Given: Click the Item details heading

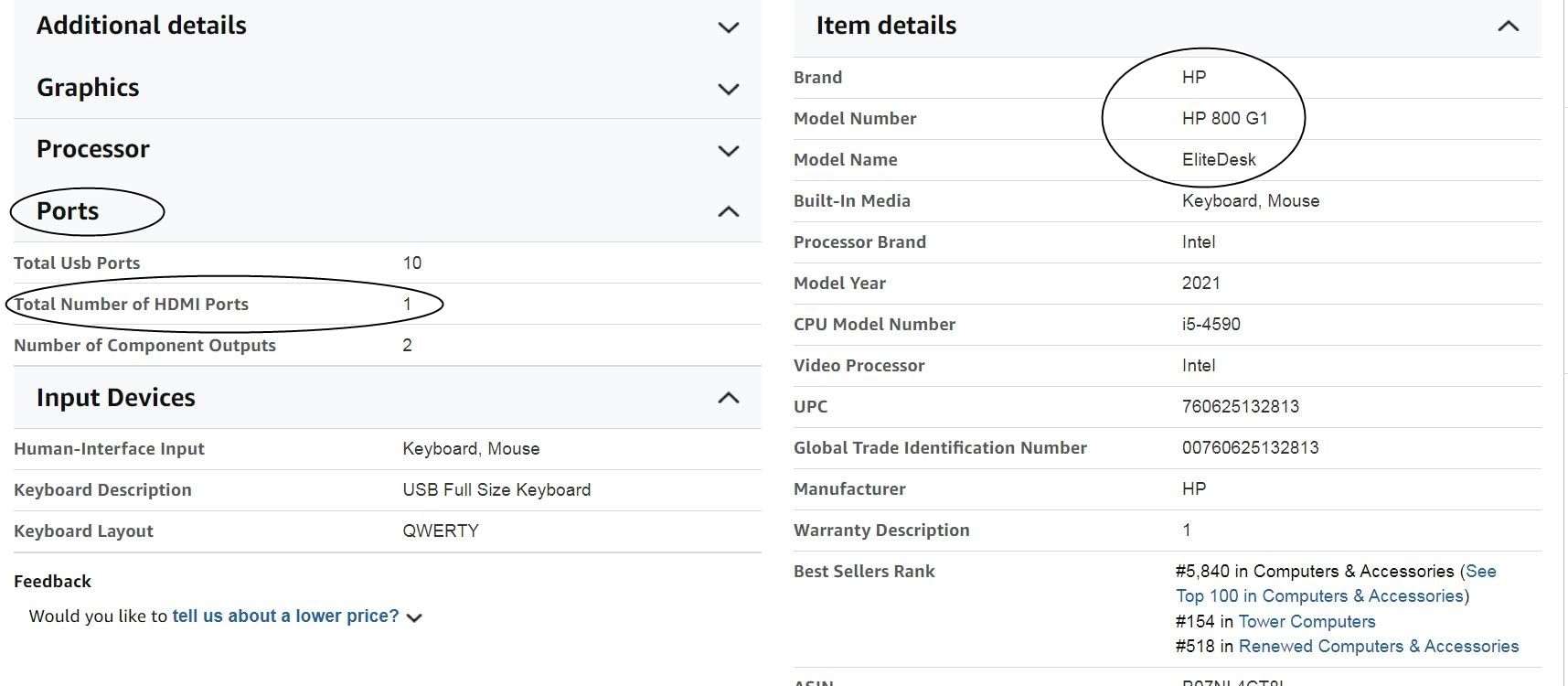Looking at the screenshot, I should click(886, 26).
